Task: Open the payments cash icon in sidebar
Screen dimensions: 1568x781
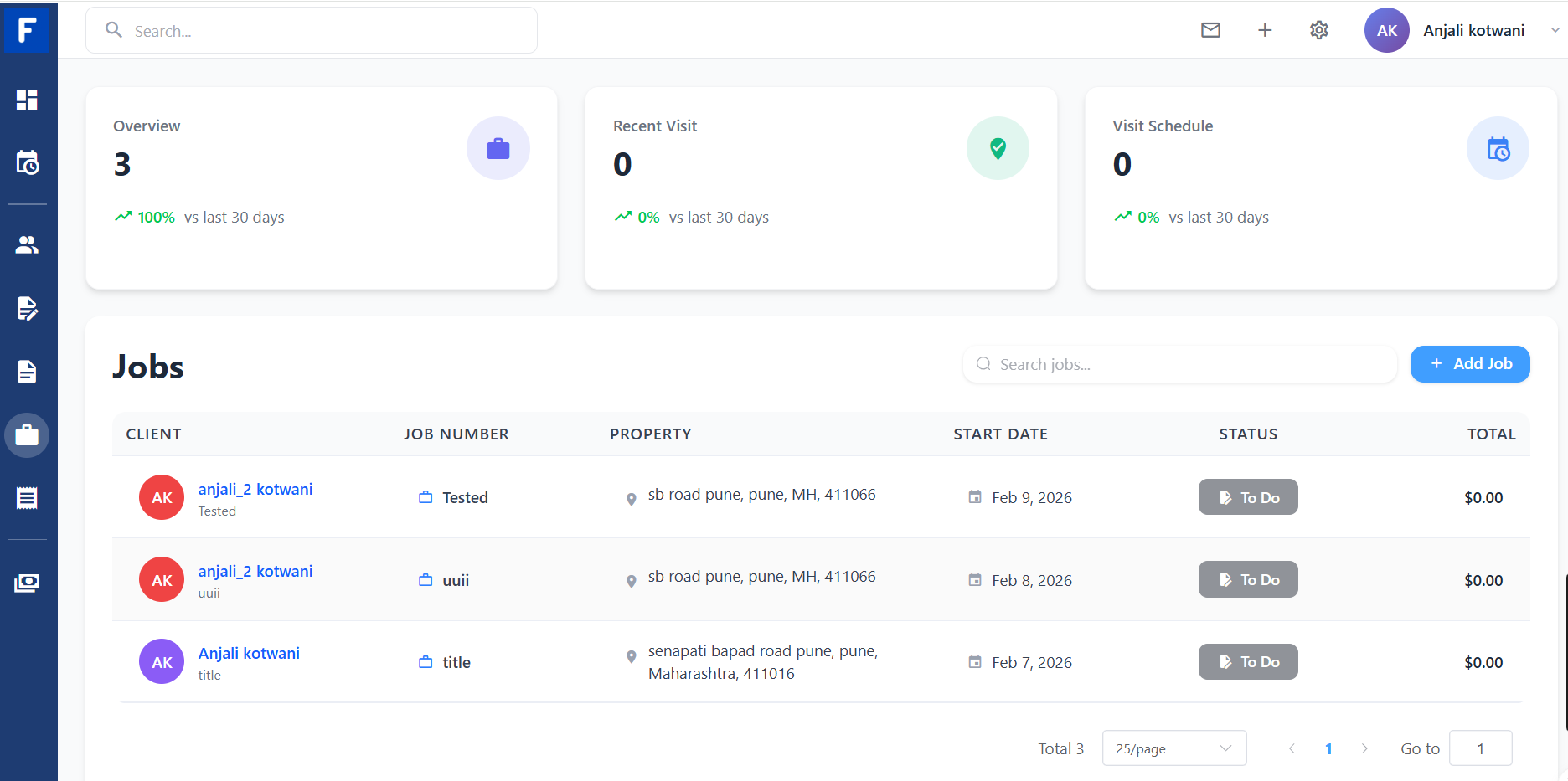Action: point(27,583)
